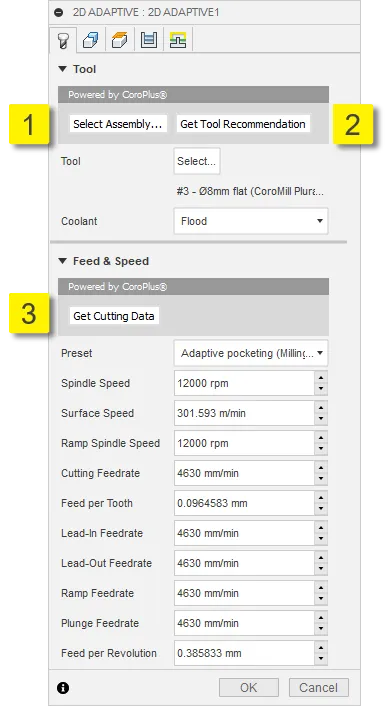The image size is (390, 706).
Task: Open the Preset dropdown
Action: tap(251, 353)
